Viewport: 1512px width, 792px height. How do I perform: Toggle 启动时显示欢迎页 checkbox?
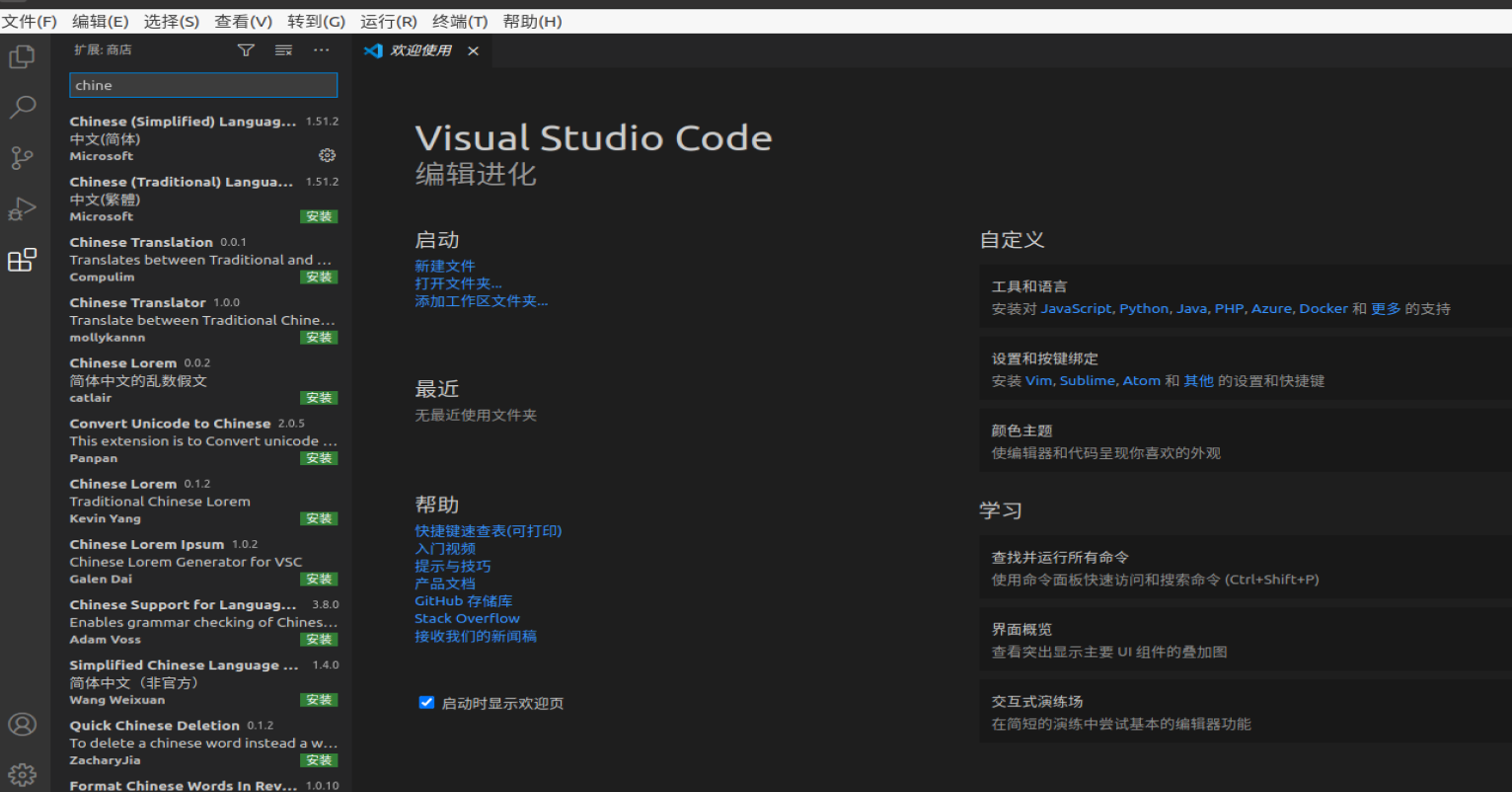[x=426, y=703]
